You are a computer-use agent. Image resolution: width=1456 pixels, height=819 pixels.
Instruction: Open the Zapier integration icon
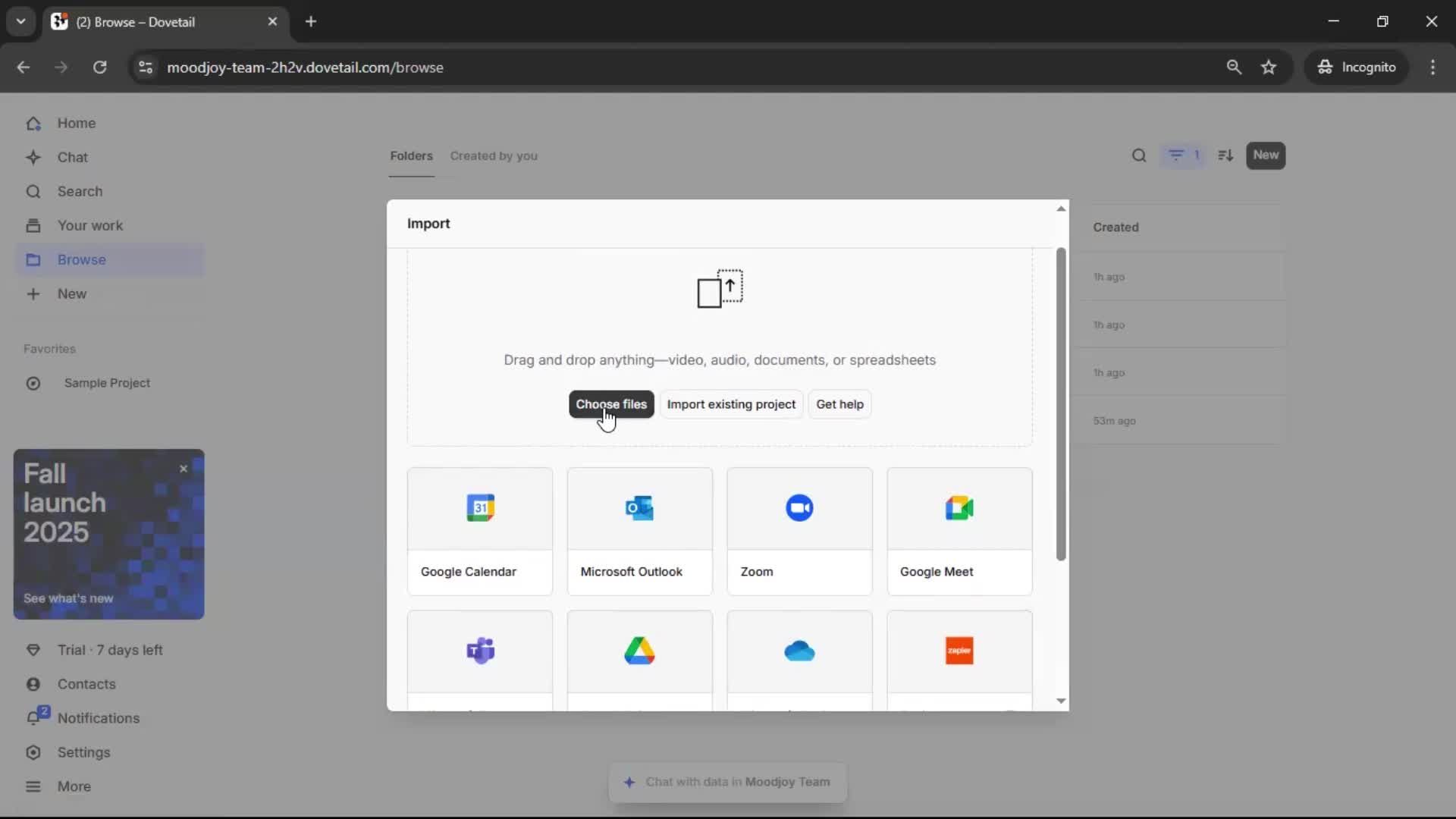(x=959, y=651)
